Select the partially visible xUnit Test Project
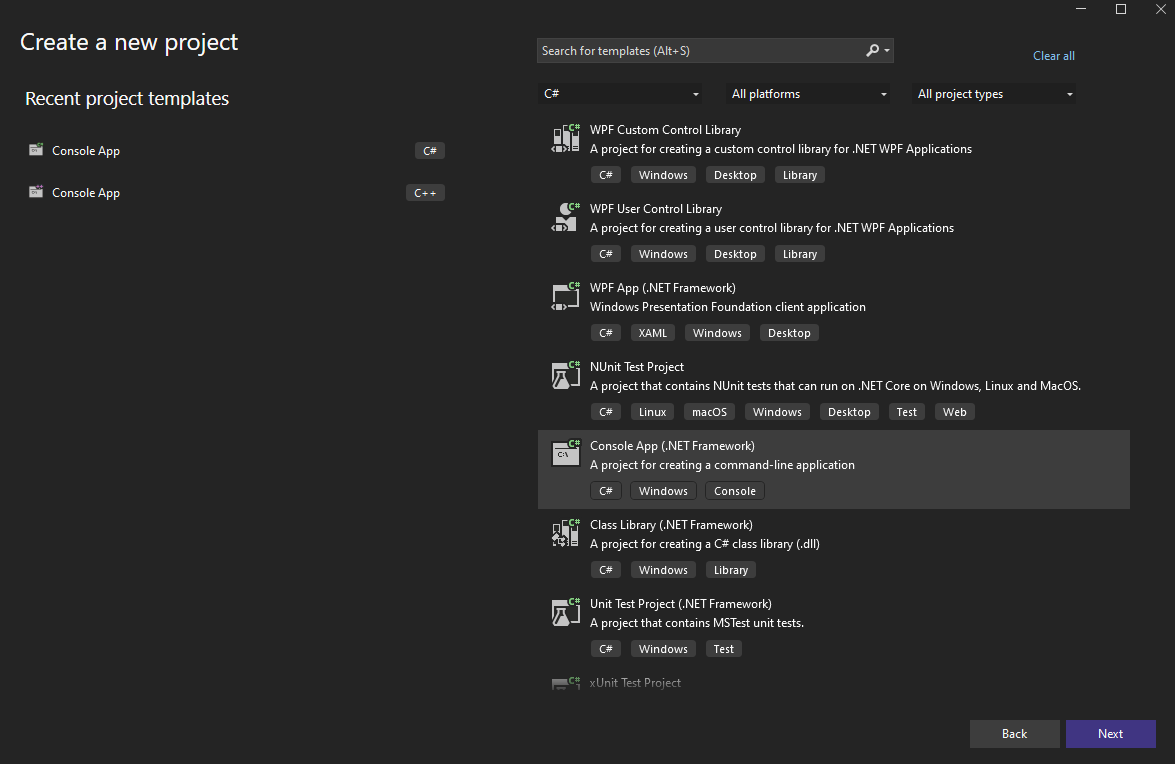This screenshot has width=1175, height=764. [x=635, y=683]
